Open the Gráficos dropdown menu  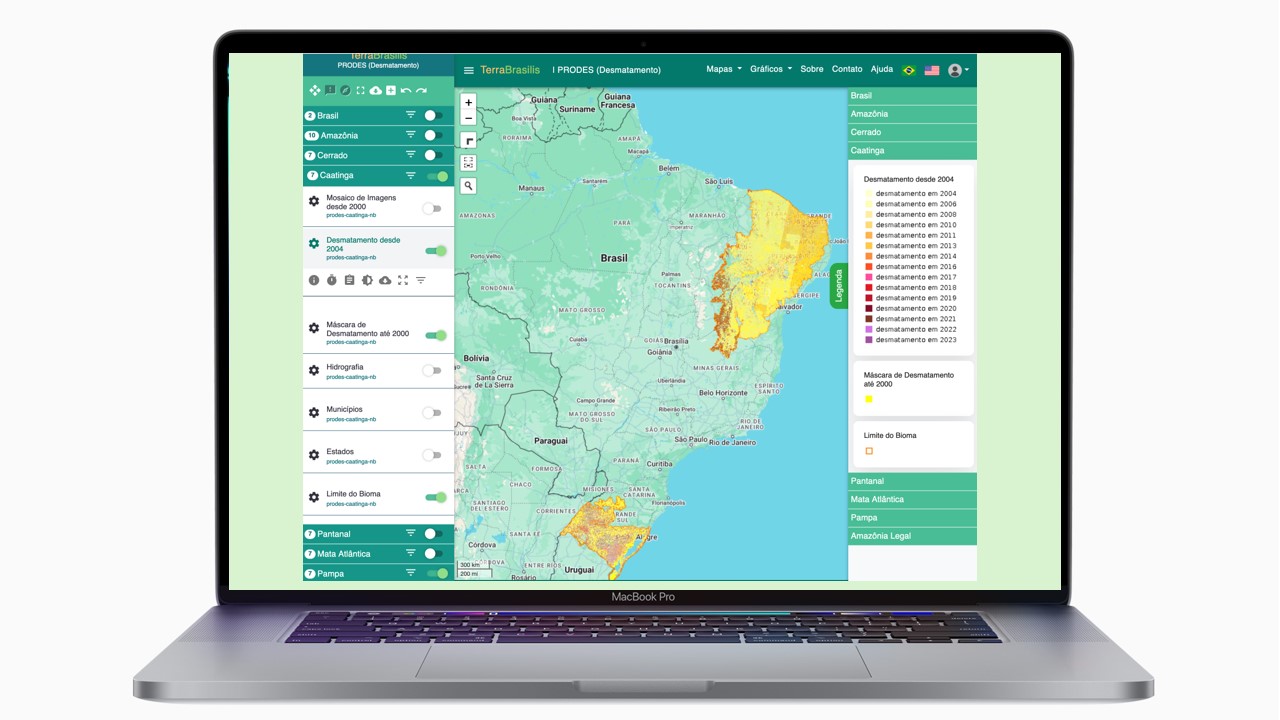pos(771,70)
